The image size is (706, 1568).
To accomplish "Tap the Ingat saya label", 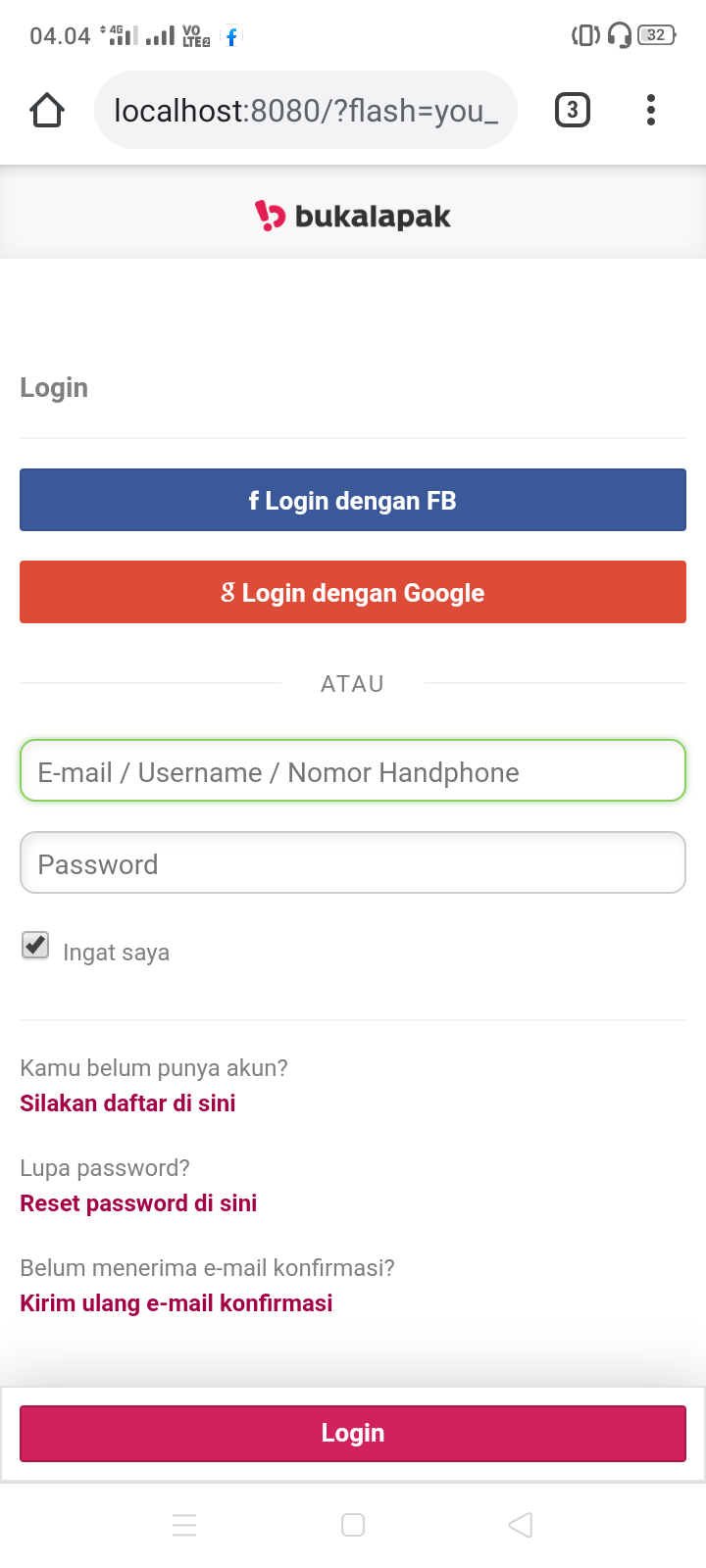I will pyautogui.click(x=116, y=953).
